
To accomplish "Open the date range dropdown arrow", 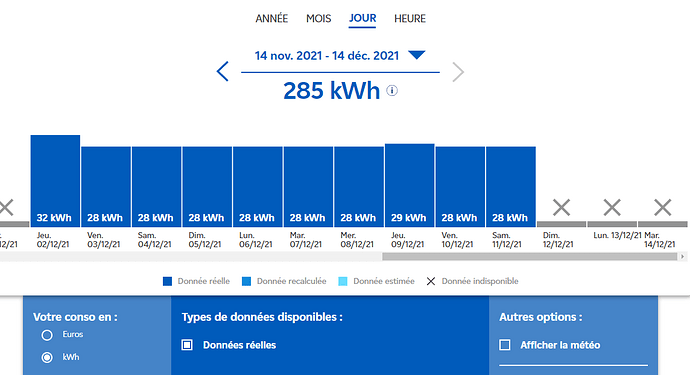I will pos(416,55).
